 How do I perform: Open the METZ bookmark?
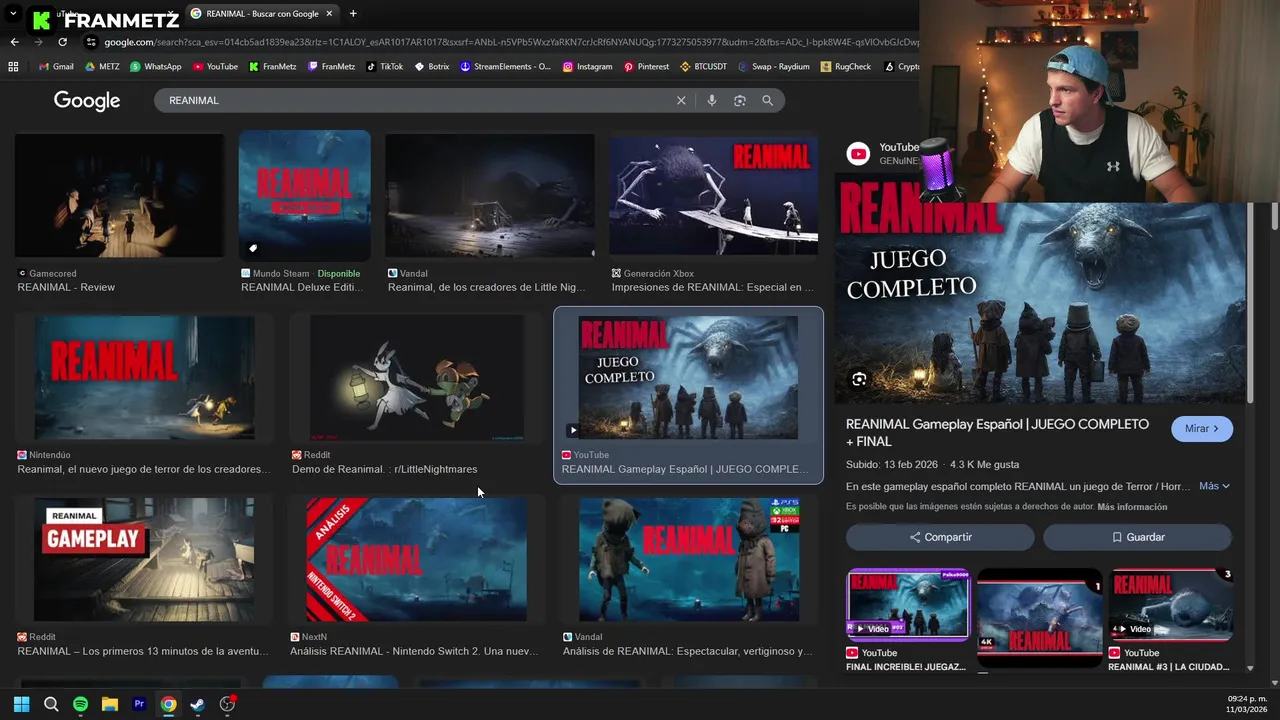pyautogui.click(x=102, y=67)
